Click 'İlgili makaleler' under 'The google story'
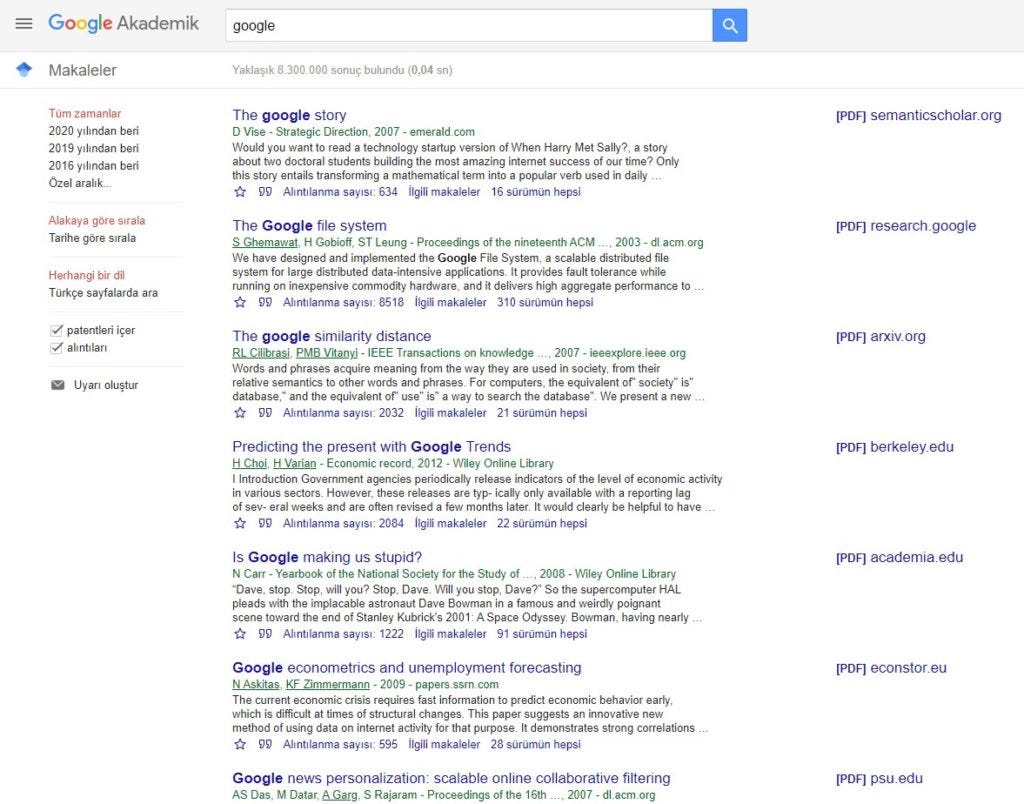The width and height of the screenshot is (1024, 804). pyautogui.click(x=444, y=192)
